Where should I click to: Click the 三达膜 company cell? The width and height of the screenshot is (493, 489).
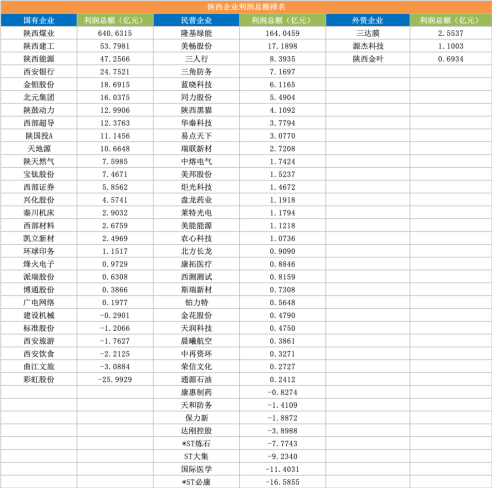click(x=368, y=33)
